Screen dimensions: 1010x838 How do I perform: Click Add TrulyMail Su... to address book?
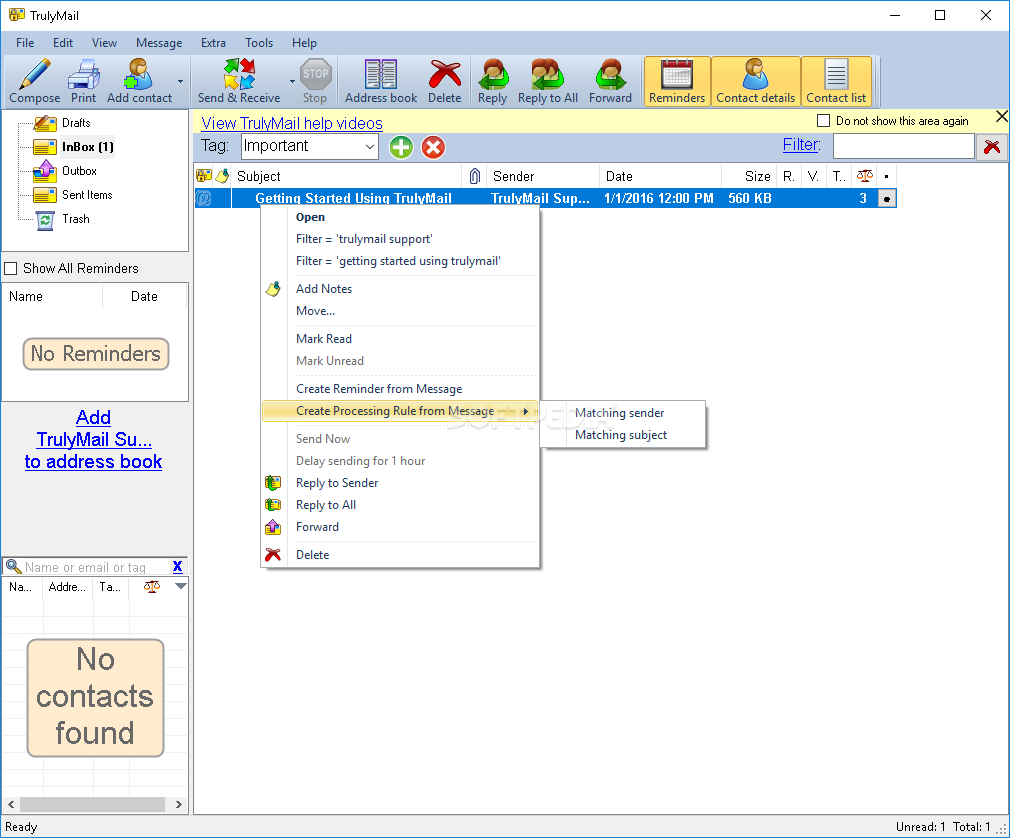pos(93,439)
